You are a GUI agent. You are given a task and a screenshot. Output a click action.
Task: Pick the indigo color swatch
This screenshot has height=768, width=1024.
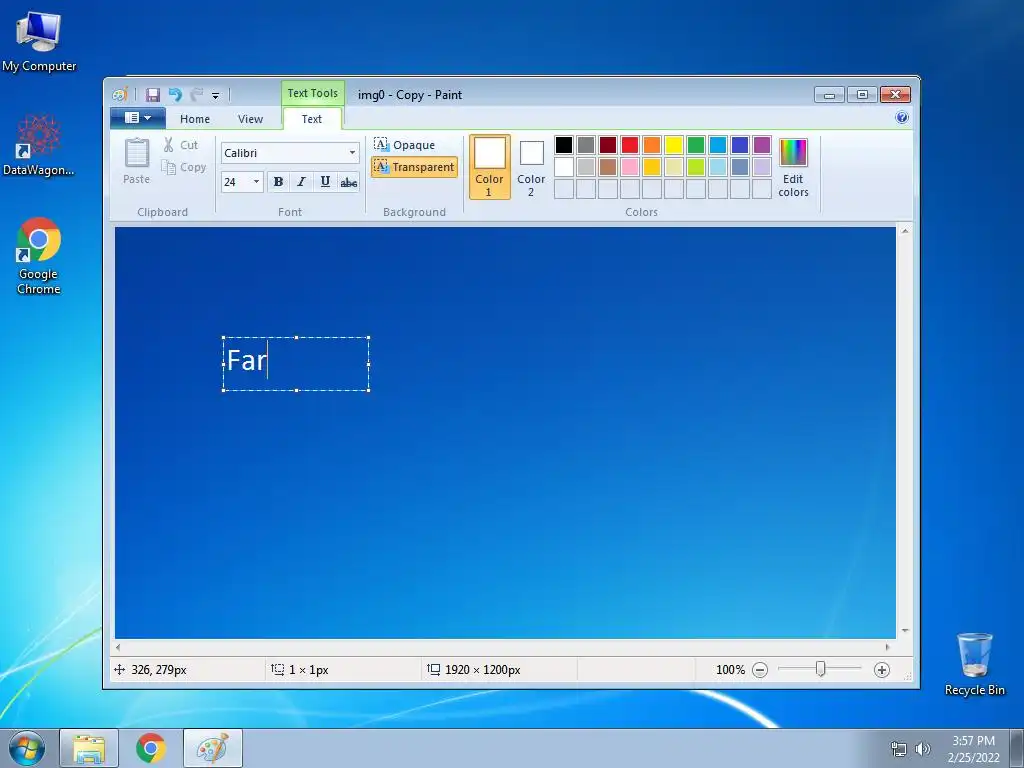click(740, 144)
